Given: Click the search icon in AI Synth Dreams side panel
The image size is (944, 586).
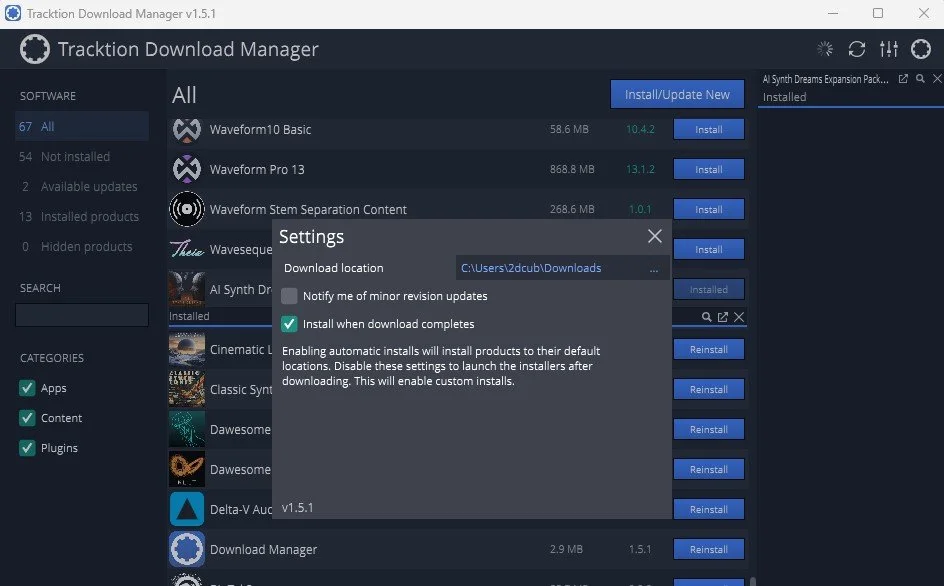Looking at the screenshot, I should pos(920,79).
